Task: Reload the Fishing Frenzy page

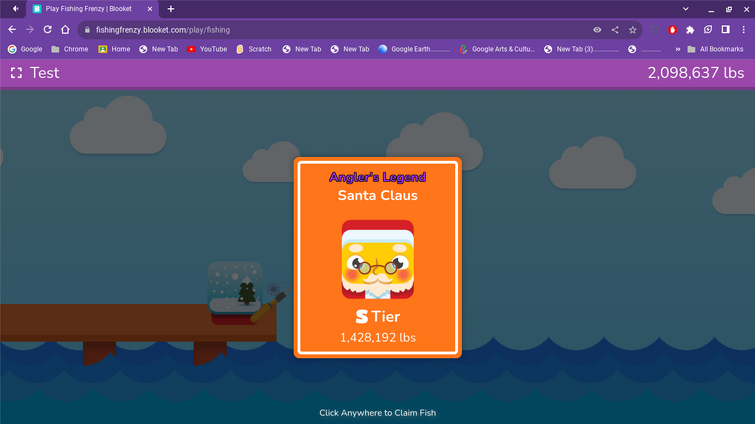Action: pyautogui.click(x=47, y=30)
